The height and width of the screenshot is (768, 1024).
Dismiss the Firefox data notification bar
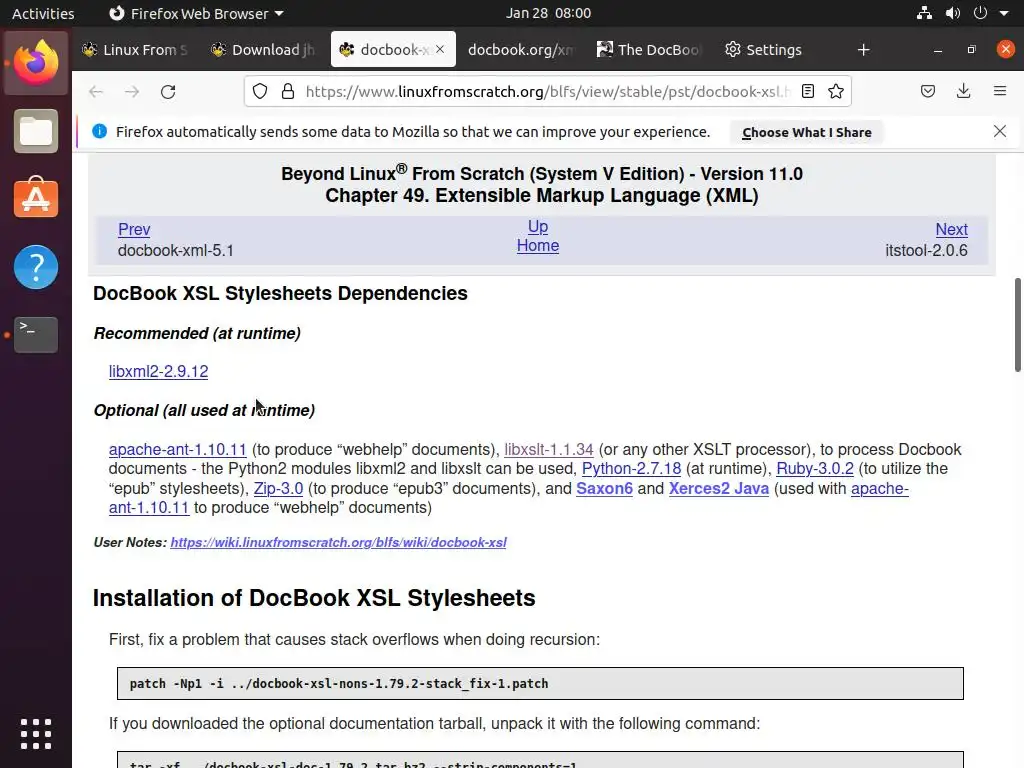pos(1000,131)
